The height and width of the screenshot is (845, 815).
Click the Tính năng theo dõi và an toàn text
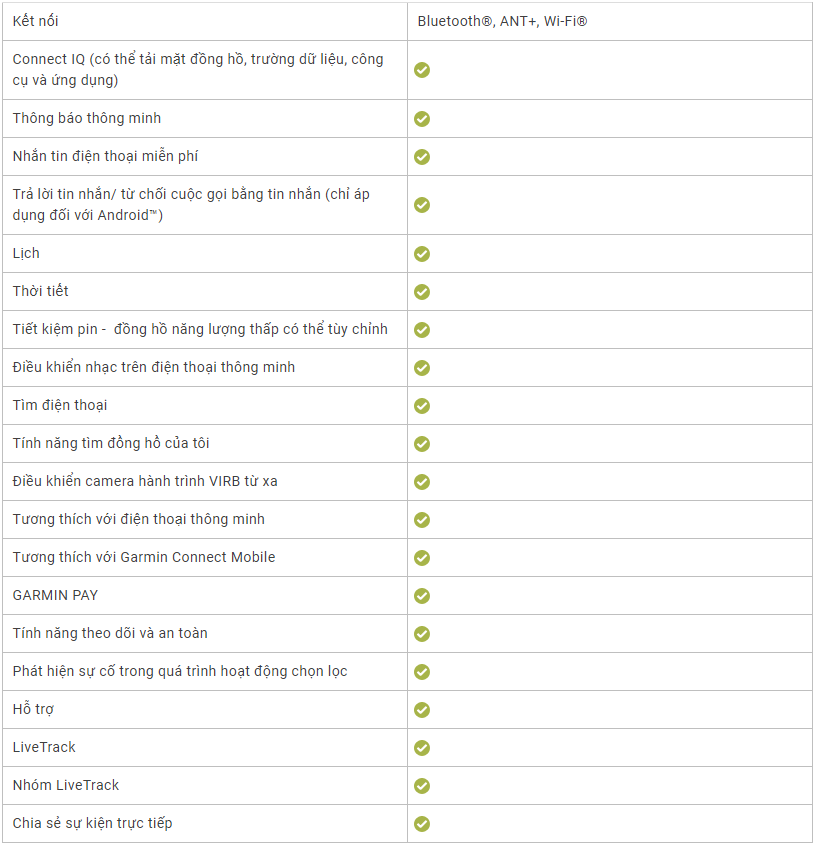(110, 633)
